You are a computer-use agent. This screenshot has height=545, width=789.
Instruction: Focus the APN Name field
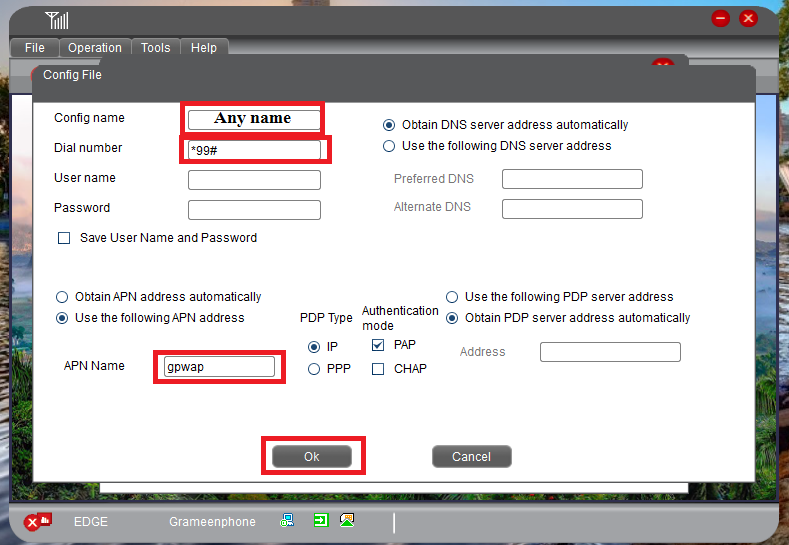[x=219, y=366]
